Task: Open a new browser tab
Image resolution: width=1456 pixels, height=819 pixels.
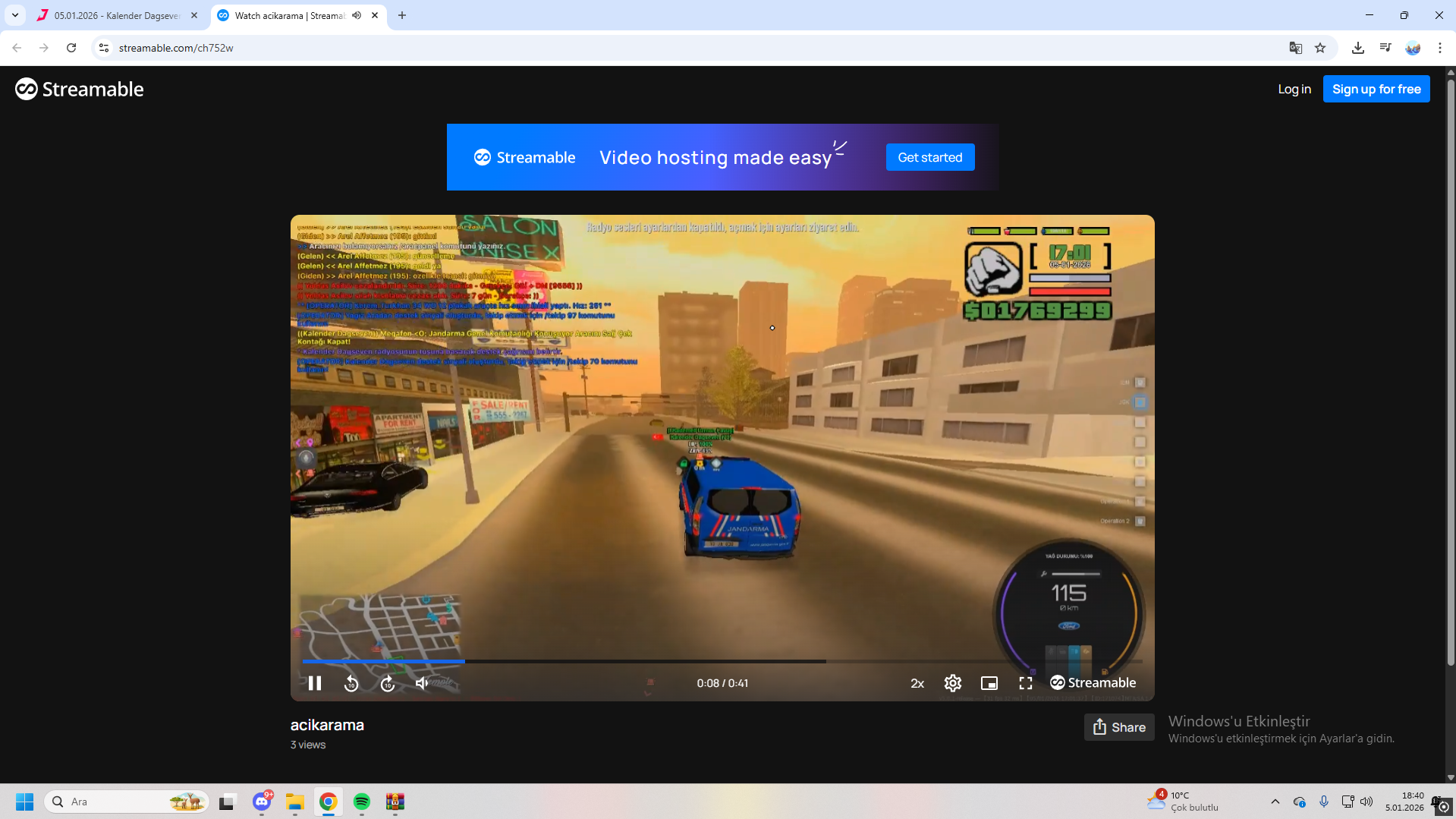Action: (x=402, y=15)
